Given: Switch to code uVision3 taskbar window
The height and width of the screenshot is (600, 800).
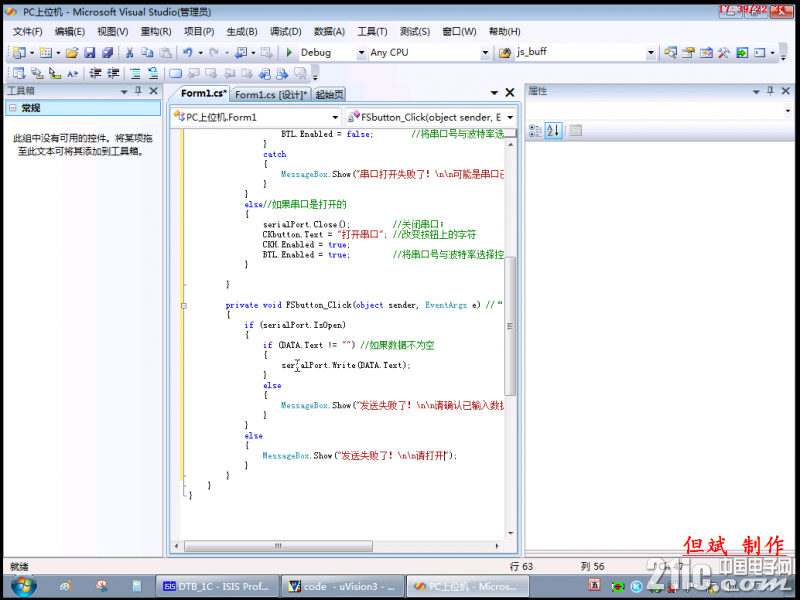Looking at the screenshot, I should pyautogui.click(x=343, y=587).
